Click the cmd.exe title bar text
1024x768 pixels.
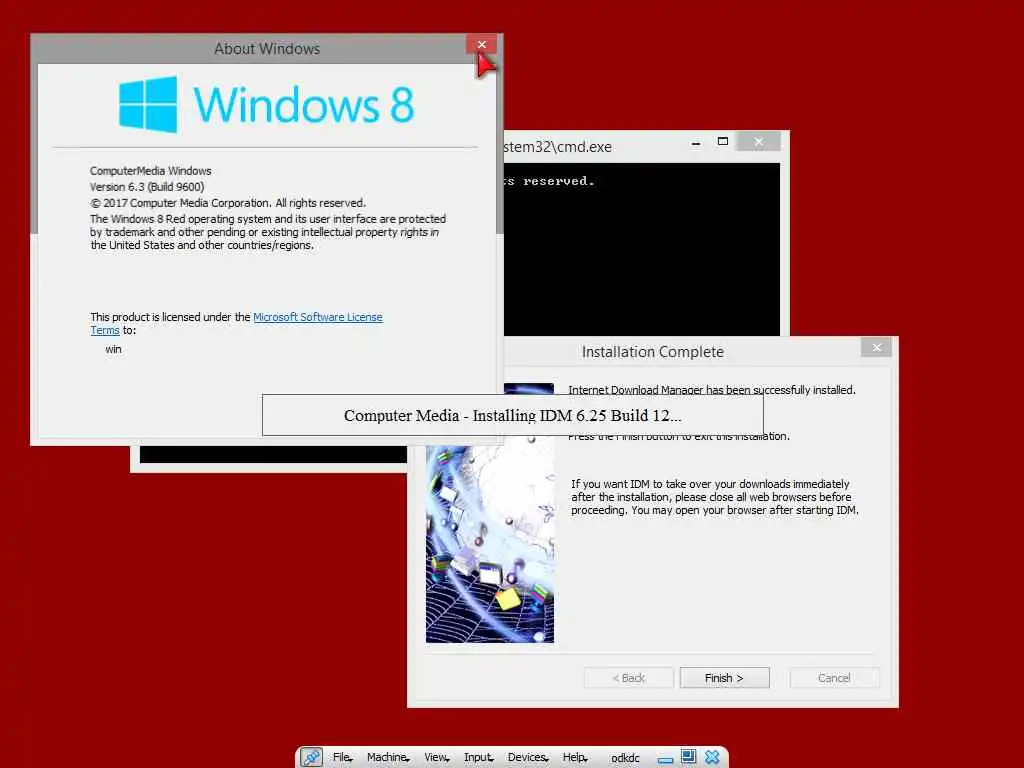pos(558,147)
